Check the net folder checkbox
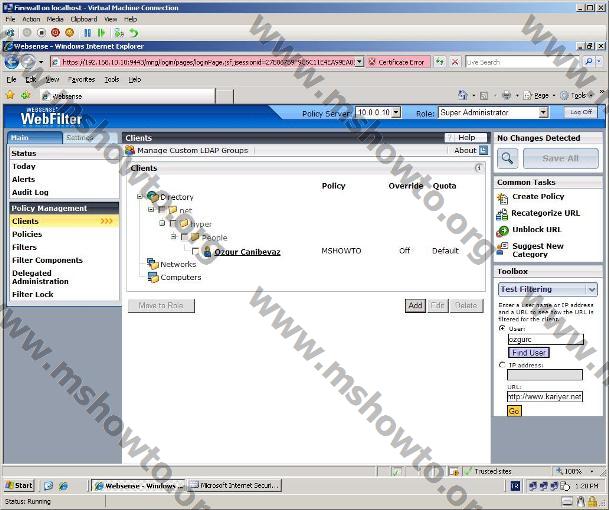Image resolution: width=609 pixels, height=510 pixels. (162, 210)
